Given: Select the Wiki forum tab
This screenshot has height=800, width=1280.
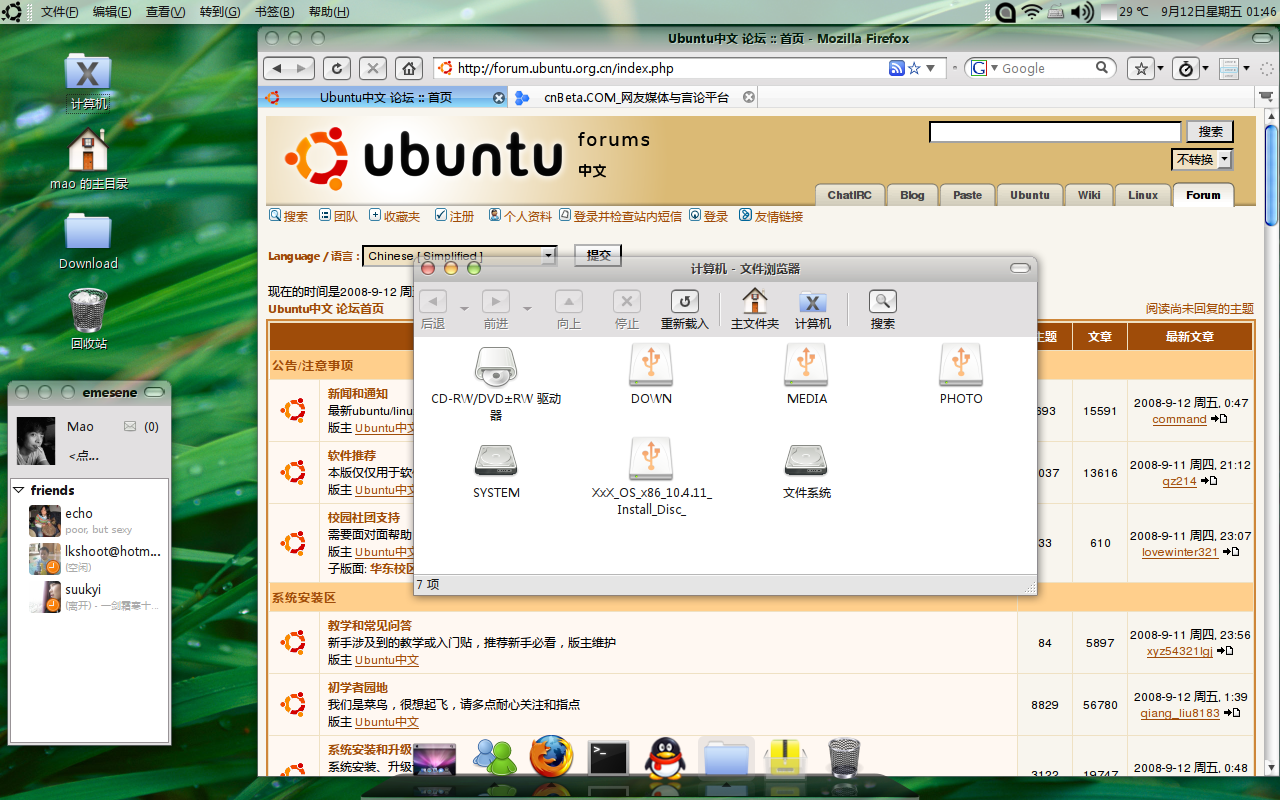Looking at the screenshot, I should pyautogui.click(x=1089, y=195).
